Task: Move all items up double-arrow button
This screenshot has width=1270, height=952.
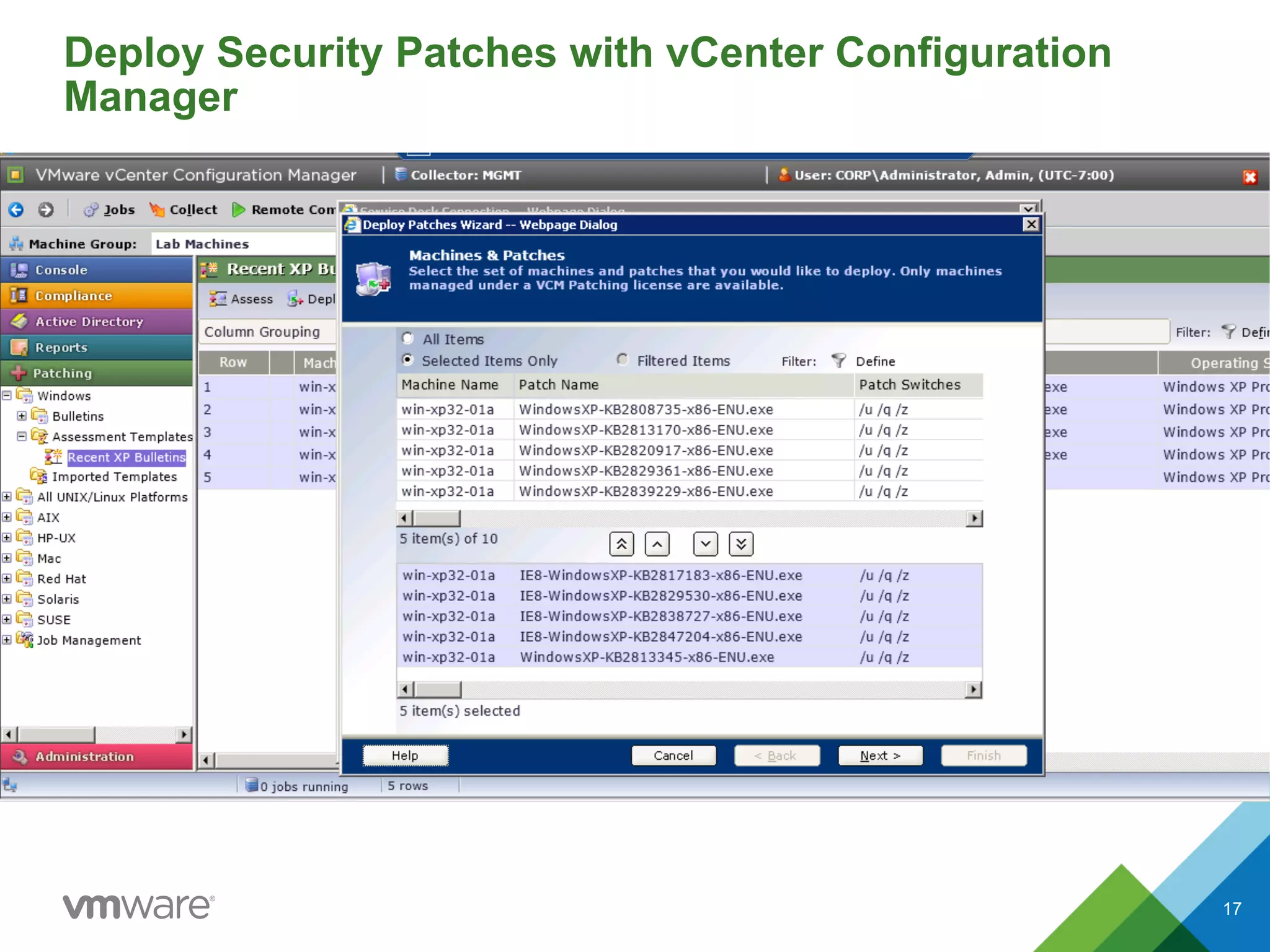Action: click(x=621, y=544)
